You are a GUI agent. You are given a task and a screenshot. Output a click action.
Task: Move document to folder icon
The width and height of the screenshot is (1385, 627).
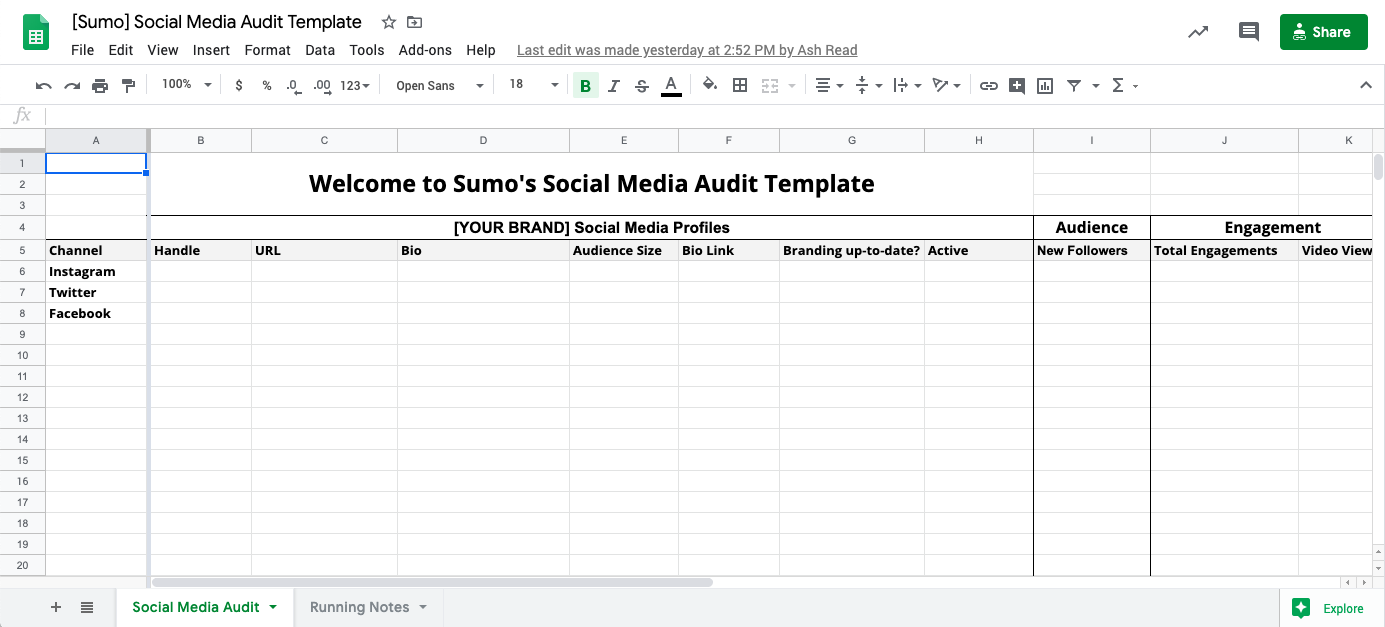tap(415, 22)
